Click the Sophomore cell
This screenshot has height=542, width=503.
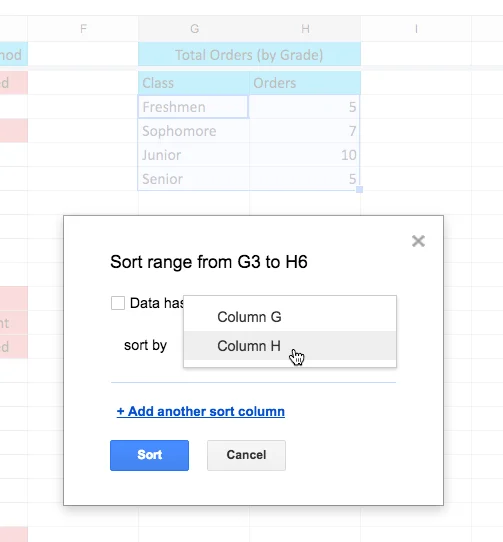pos(194,131)
